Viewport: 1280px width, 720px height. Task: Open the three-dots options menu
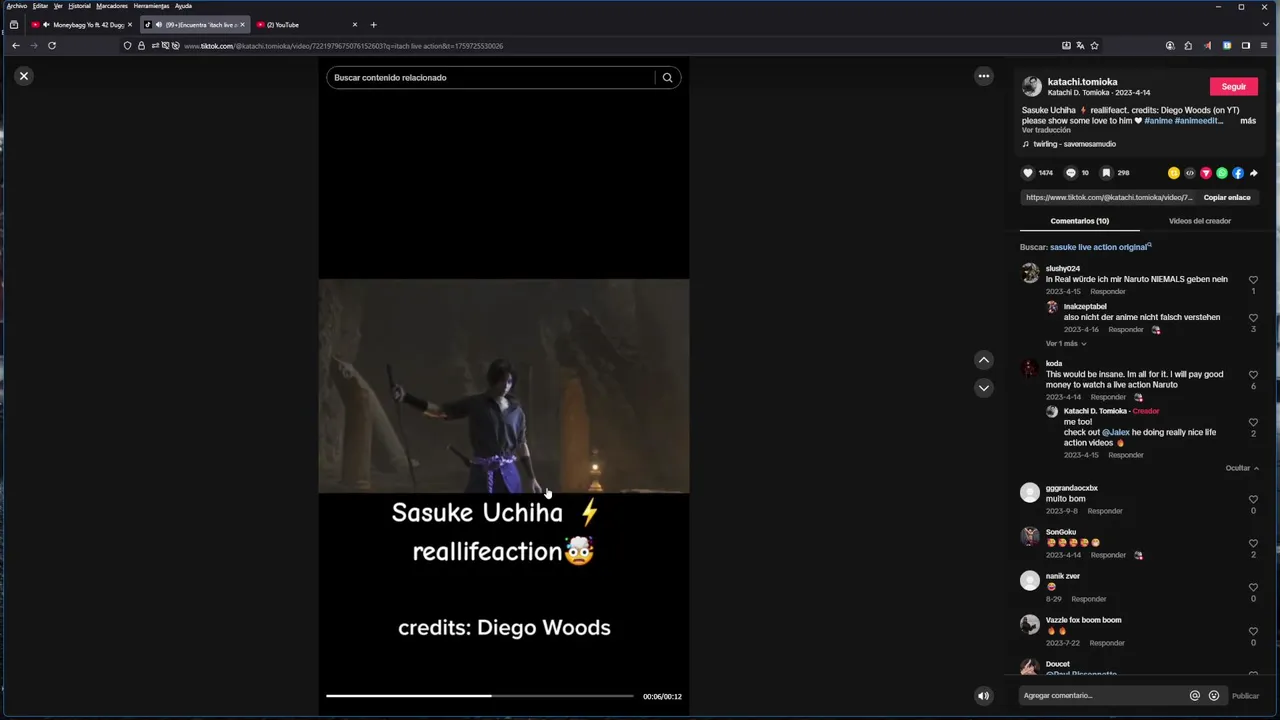(984, 76)
